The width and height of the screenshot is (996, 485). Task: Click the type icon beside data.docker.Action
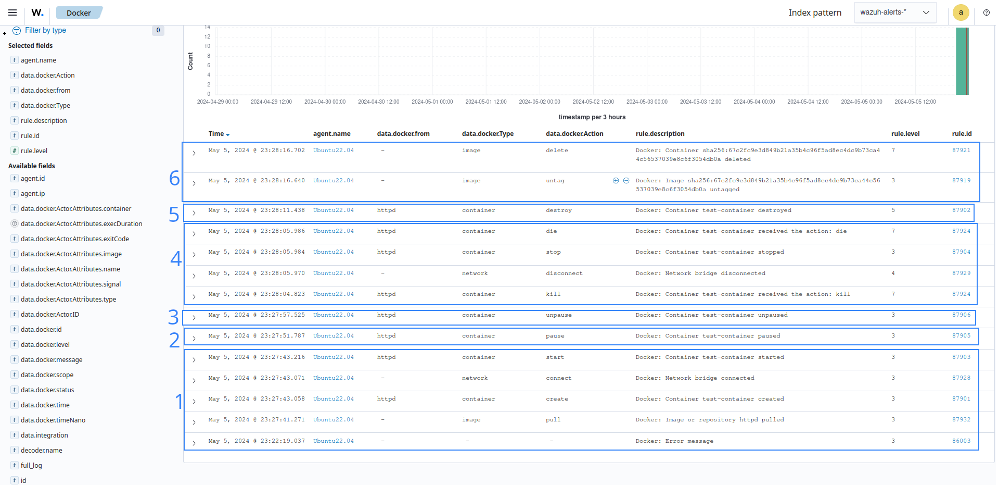click(x=14, y=76)
